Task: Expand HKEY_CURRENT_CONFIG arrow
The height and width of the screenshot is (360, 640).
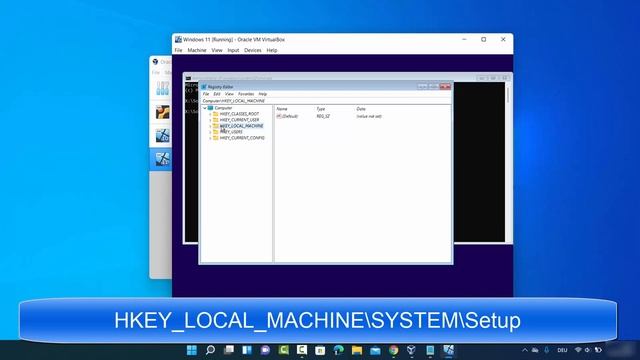Action: 210,138
